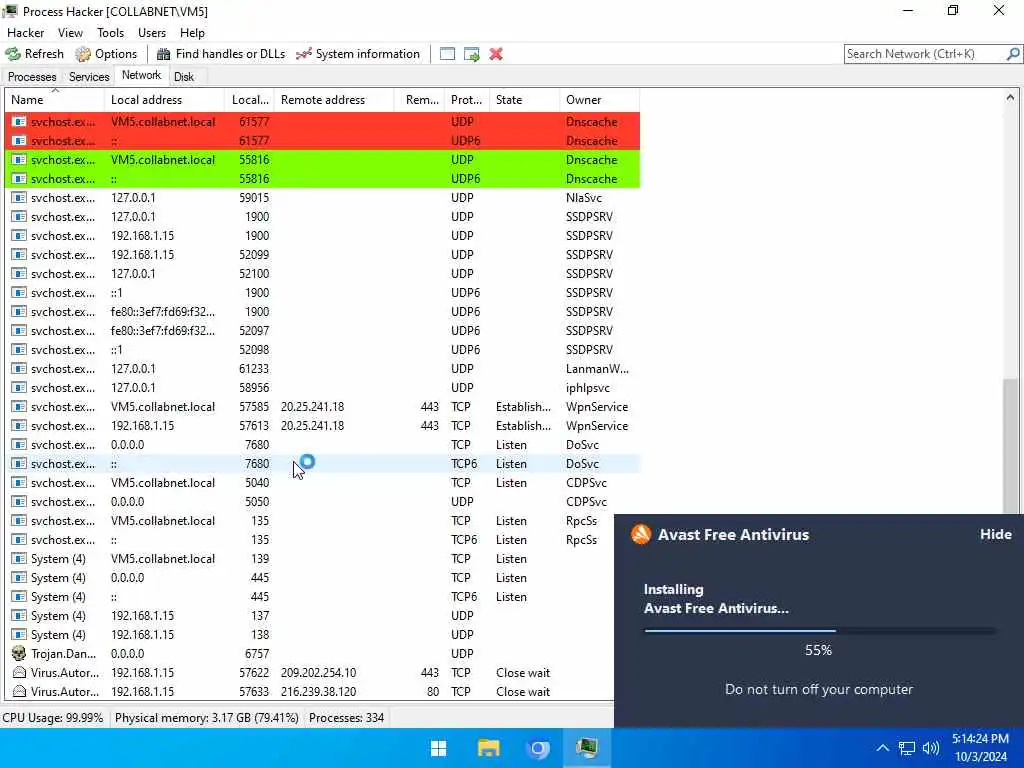Image resolution: width=1024 pixels, height=768 pixels.
Task: Click svchost icon on red port 61577 UDP row
Action: tap(19, 121)
